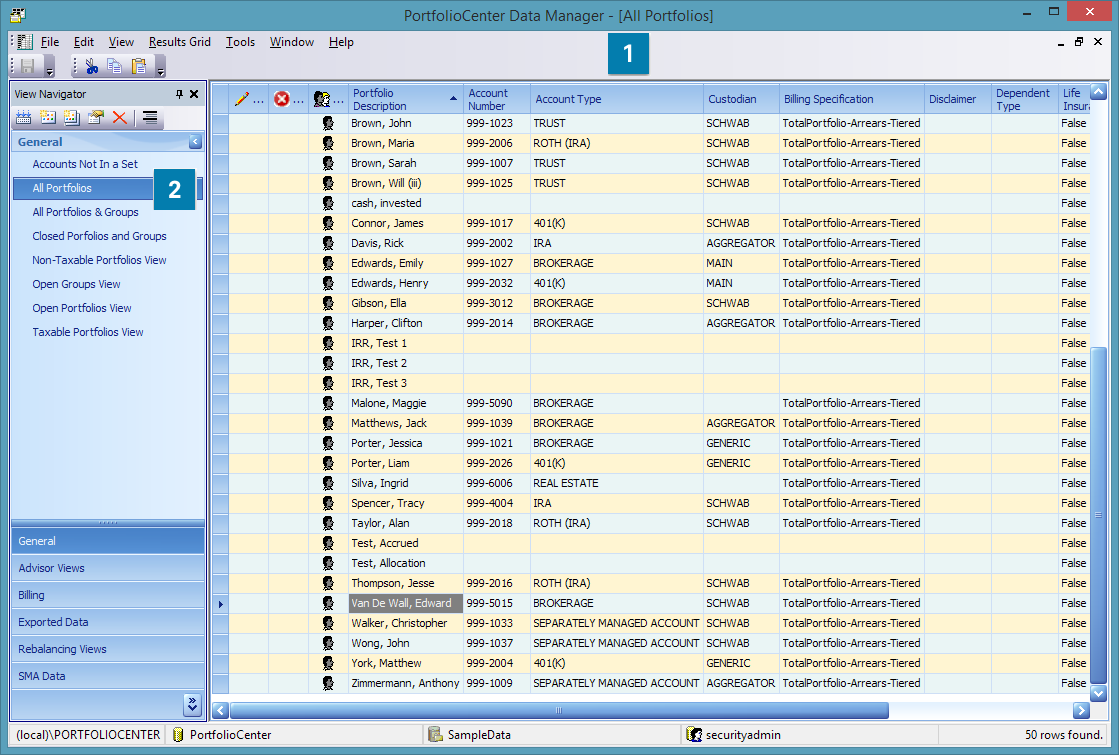The height and width of the screenshot is (755, 1119).
Task: Click the portfolio icon beside Taylor, Alan
Action: pos(328,523)
